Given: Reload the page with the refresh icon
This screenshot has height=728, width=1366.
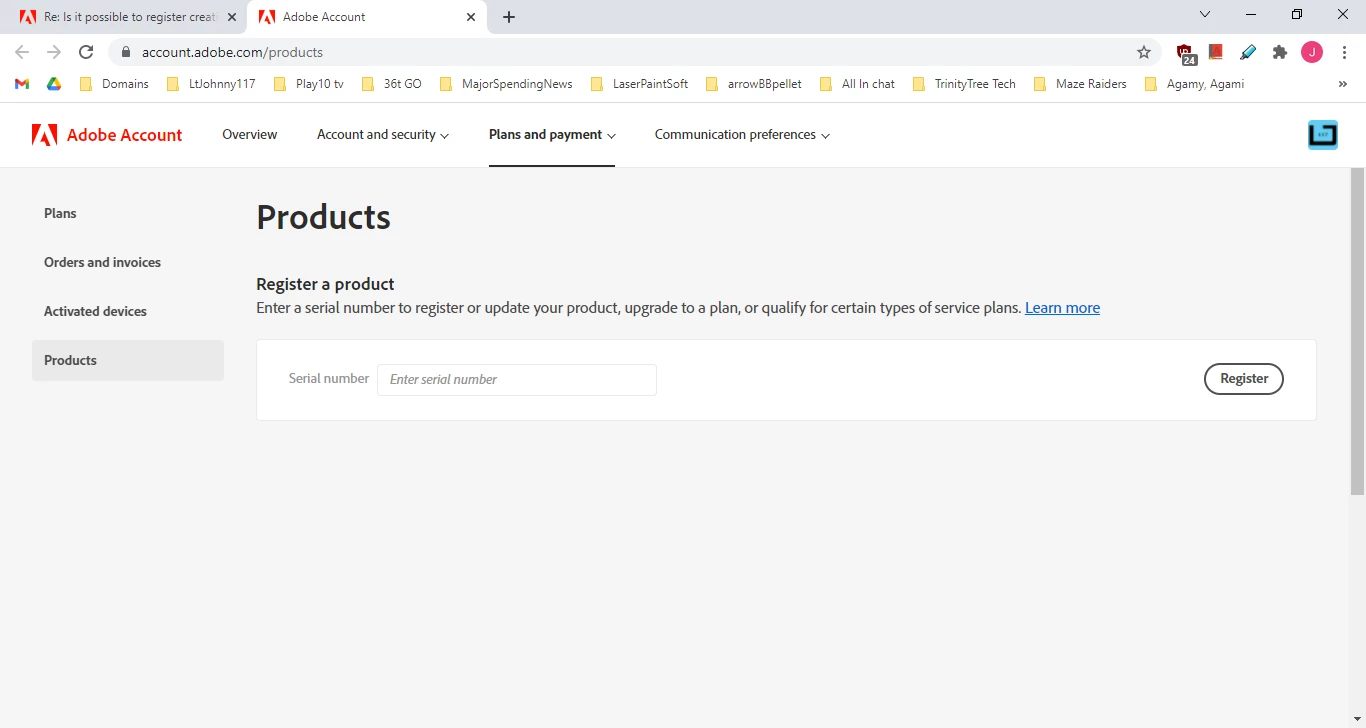Looking at the screenshot, I should [86, 52].
